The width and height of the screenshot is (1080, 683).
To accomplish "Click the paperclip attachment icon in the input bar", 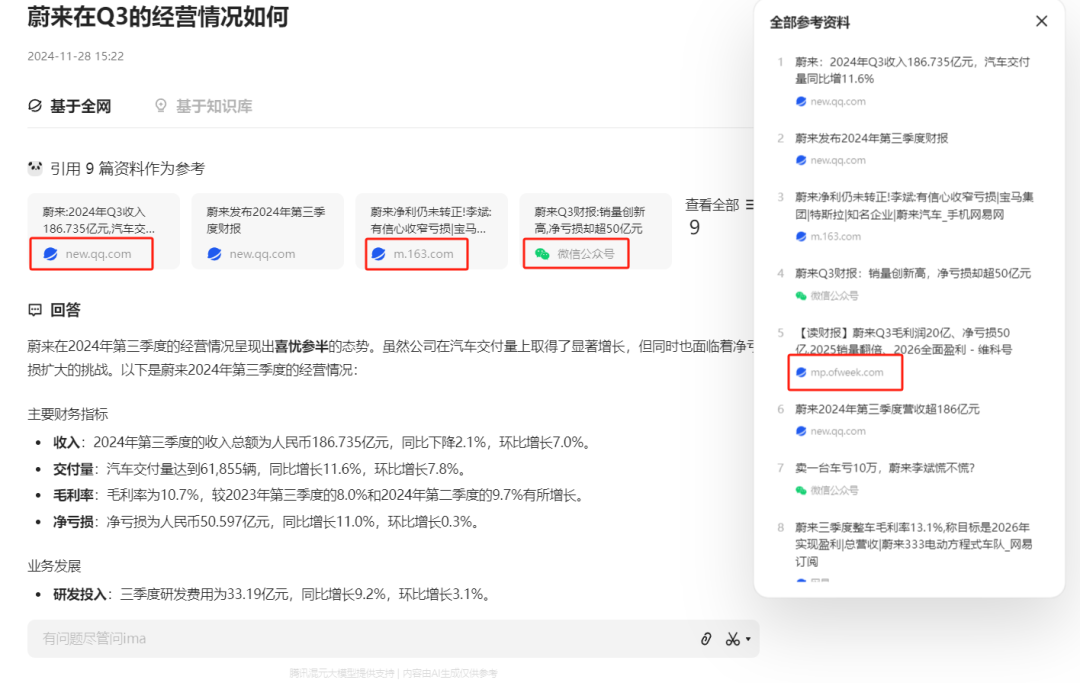I will 706,638.
